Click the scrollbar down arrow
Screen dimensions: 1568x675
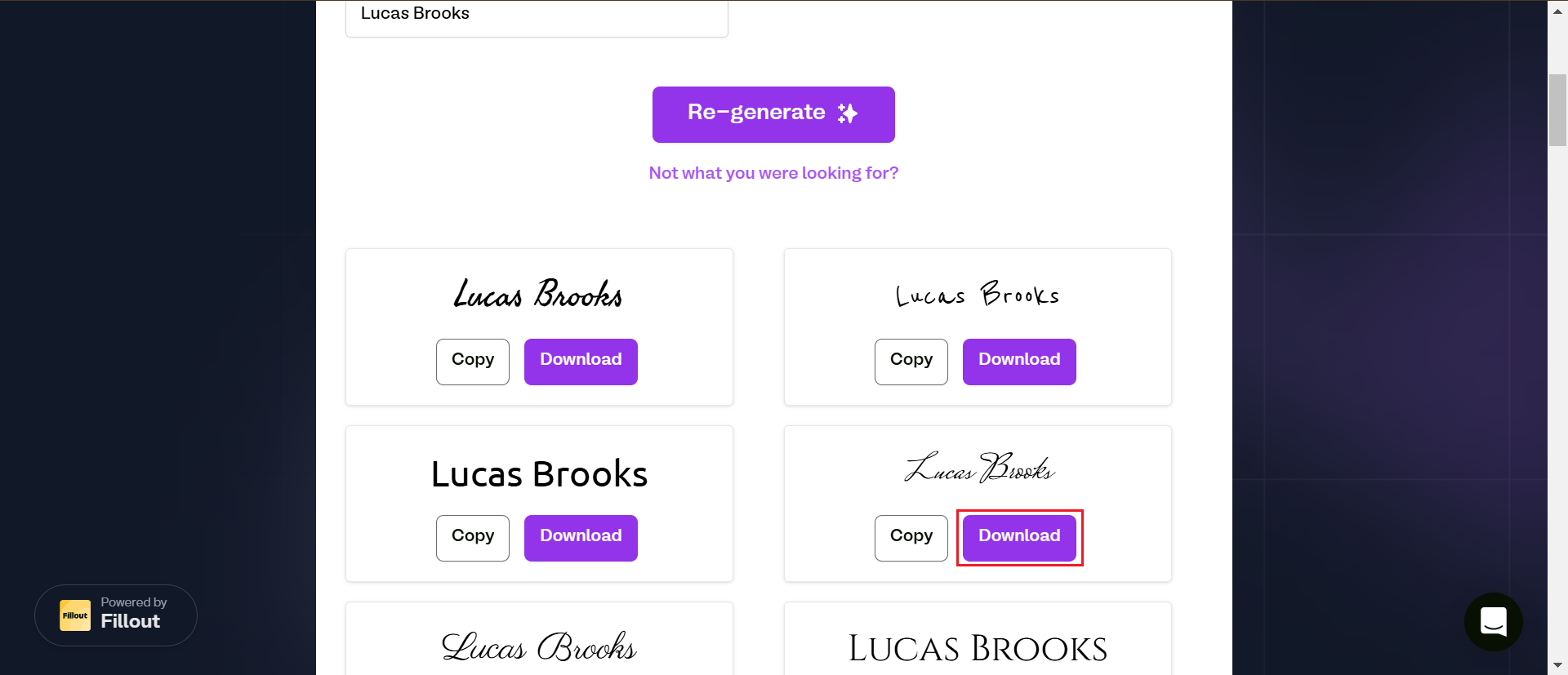pyautogui.click(x=1557, y=665)
